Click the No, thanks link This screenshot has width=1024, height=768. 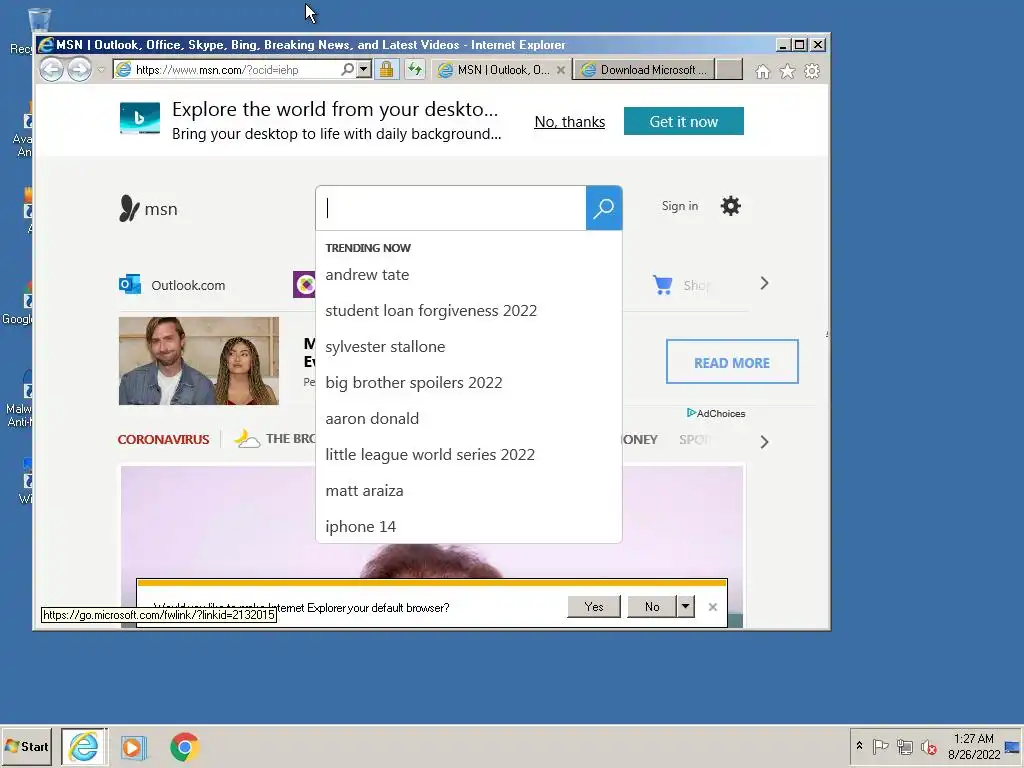tap(569, 122)
